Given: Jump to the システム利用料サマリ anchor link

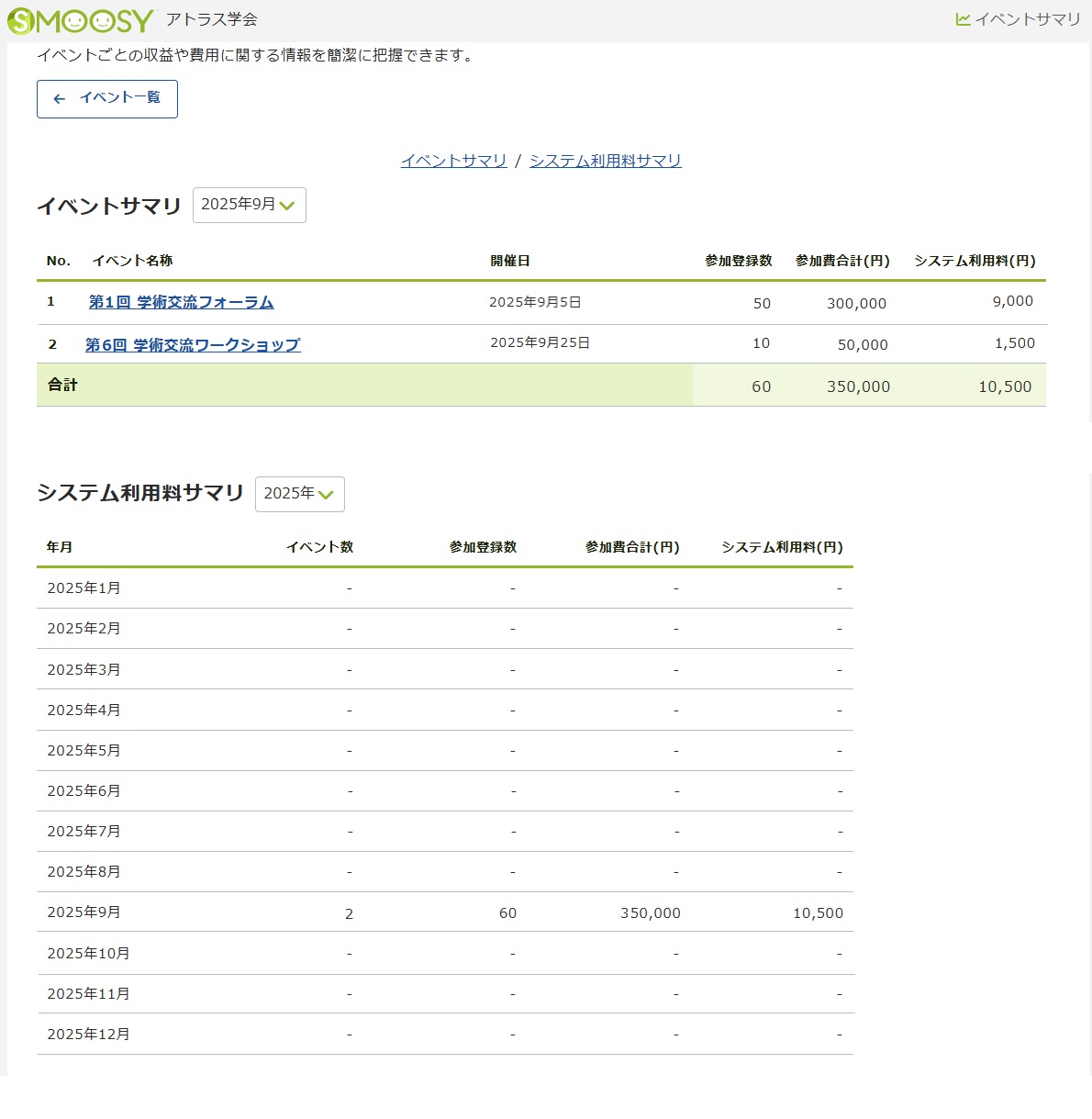Looking at the screenshot, I should point(605,161).
